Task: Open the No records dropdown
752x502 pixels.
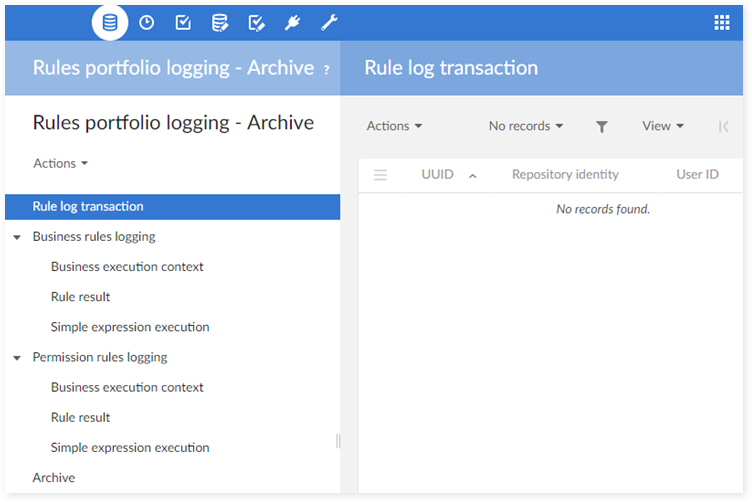Action: pos(526,126)
